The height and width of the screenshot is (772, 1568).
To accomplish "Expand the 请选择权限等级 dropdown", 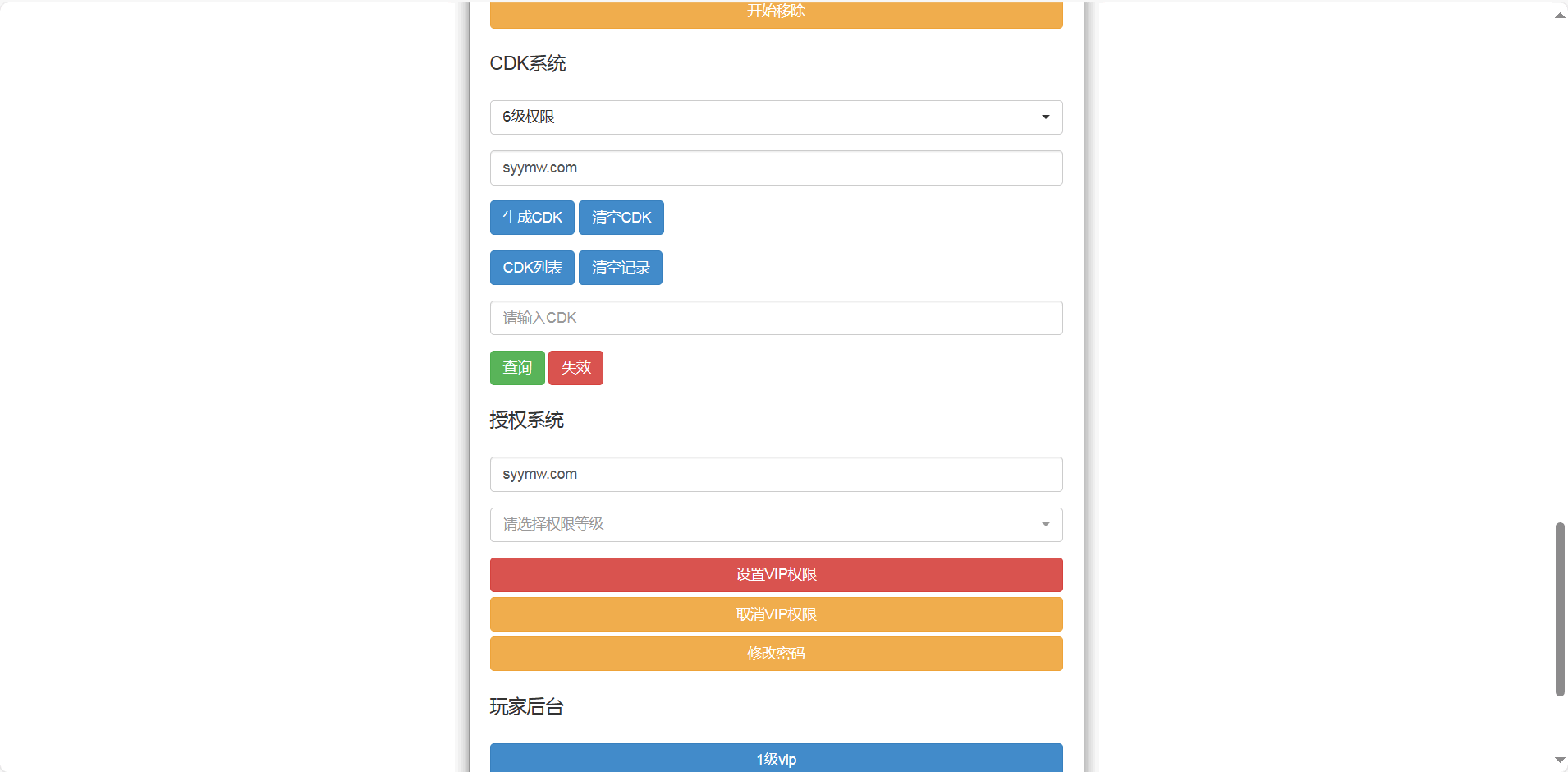I will click(776, 525).
